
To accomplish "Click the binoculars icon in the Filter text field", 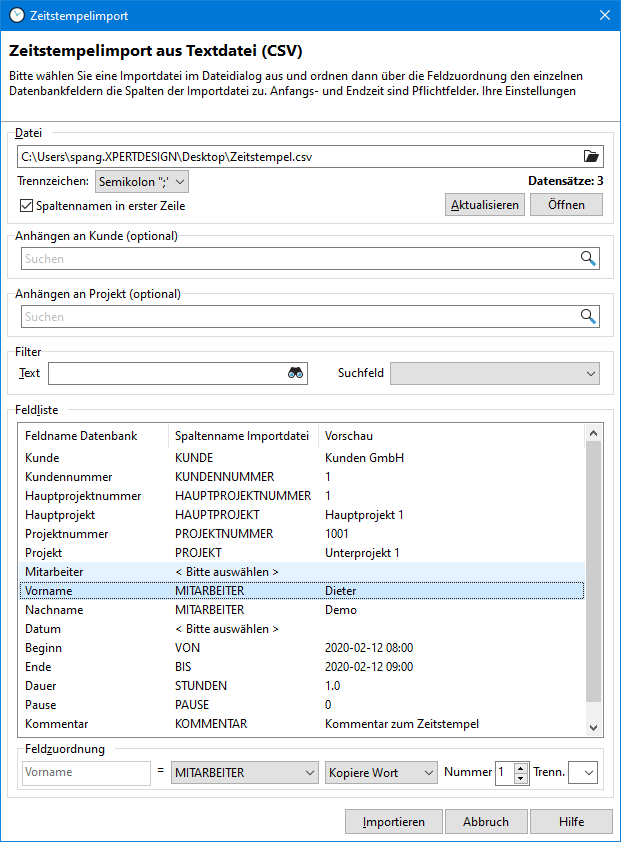I will [x=295, y=372].
